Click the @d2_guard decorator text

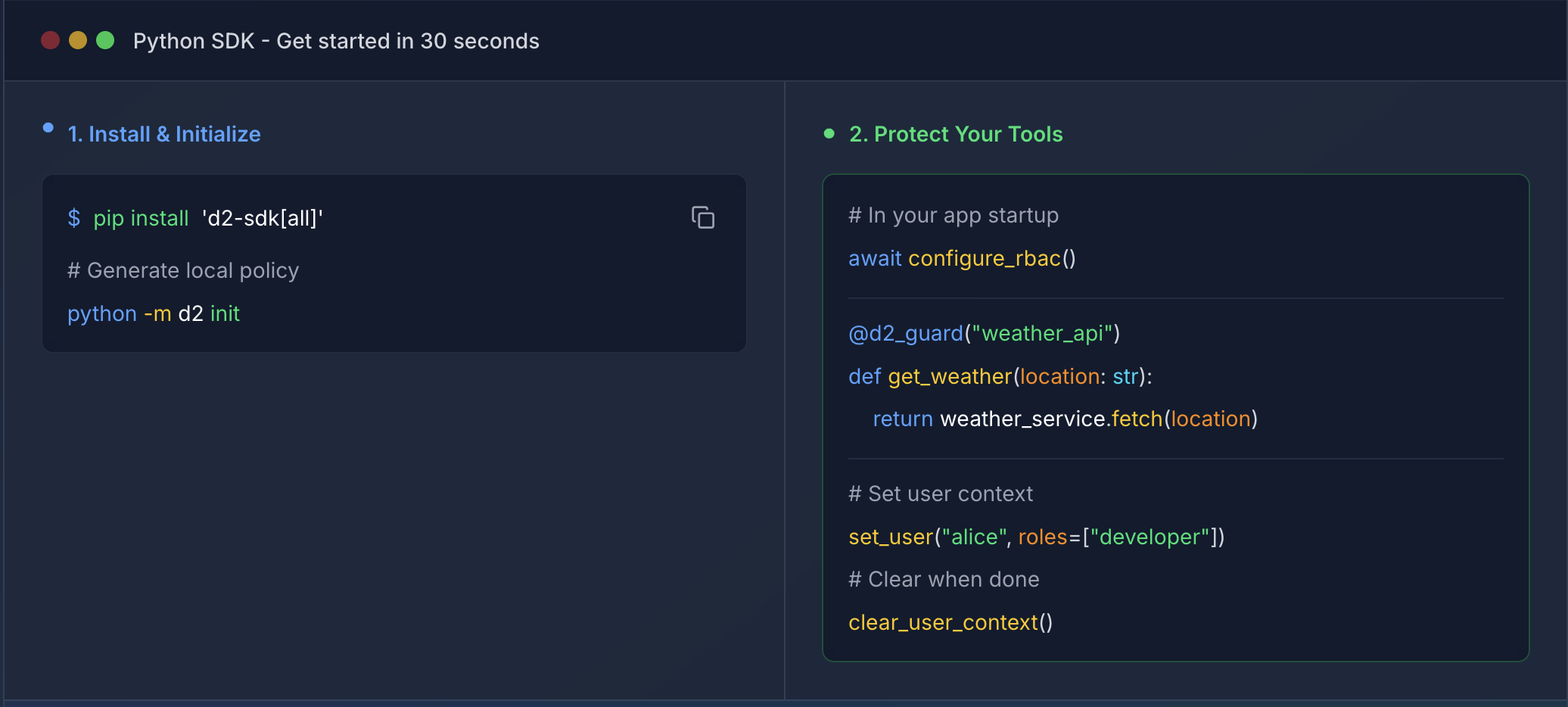point(906,333)
